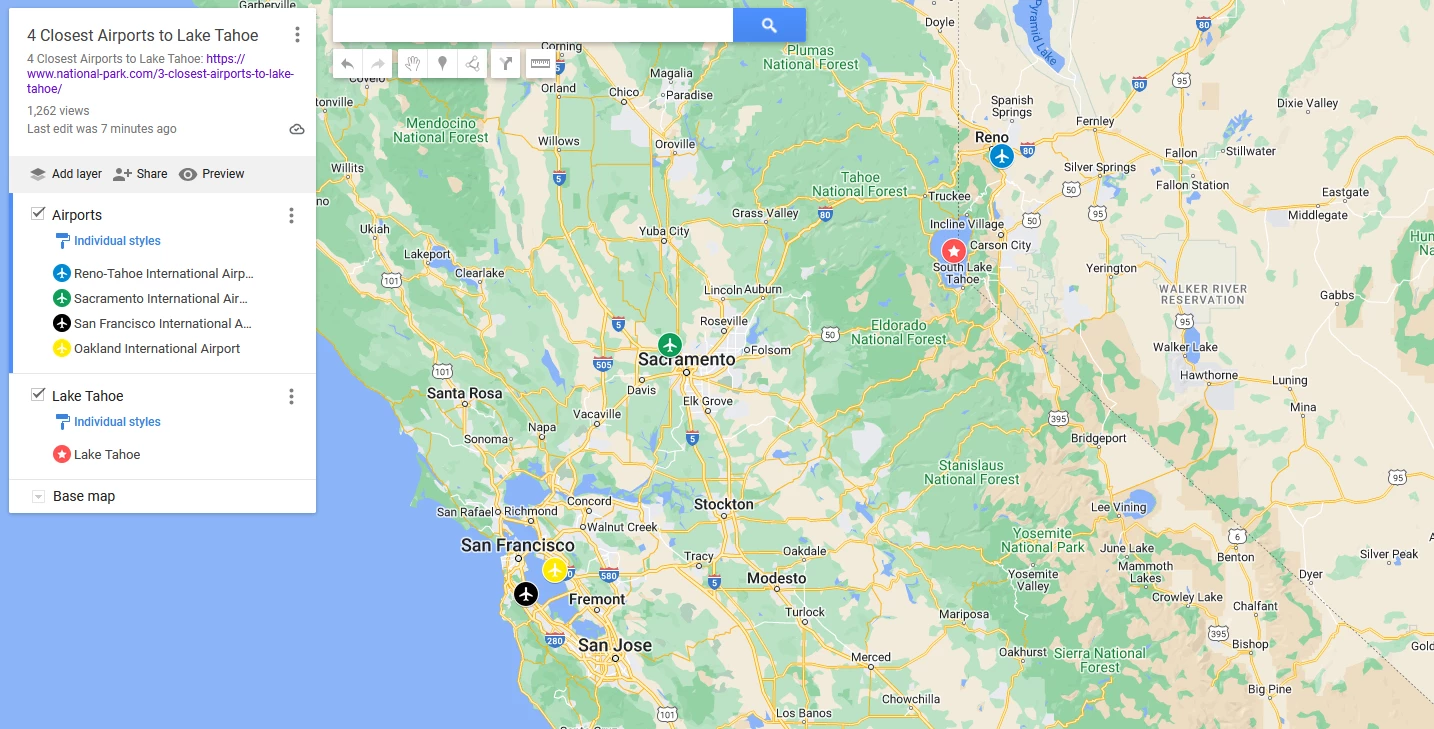Uncheck the Lake Tahoe layer checkbox
The image size is (1434, 729).
click(38, 395)
